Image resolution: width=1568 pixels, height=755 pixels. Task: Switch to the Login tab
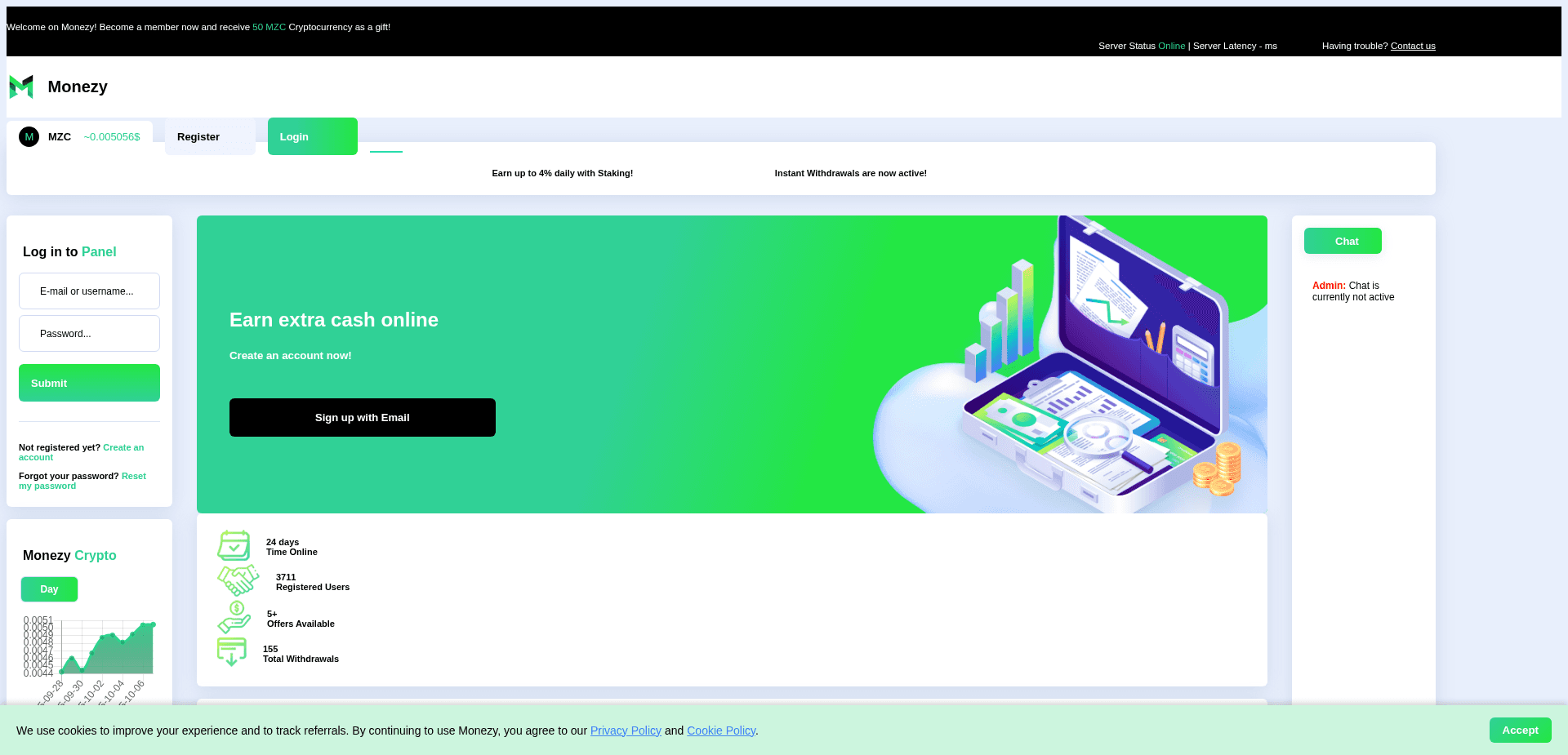(312, 135)
